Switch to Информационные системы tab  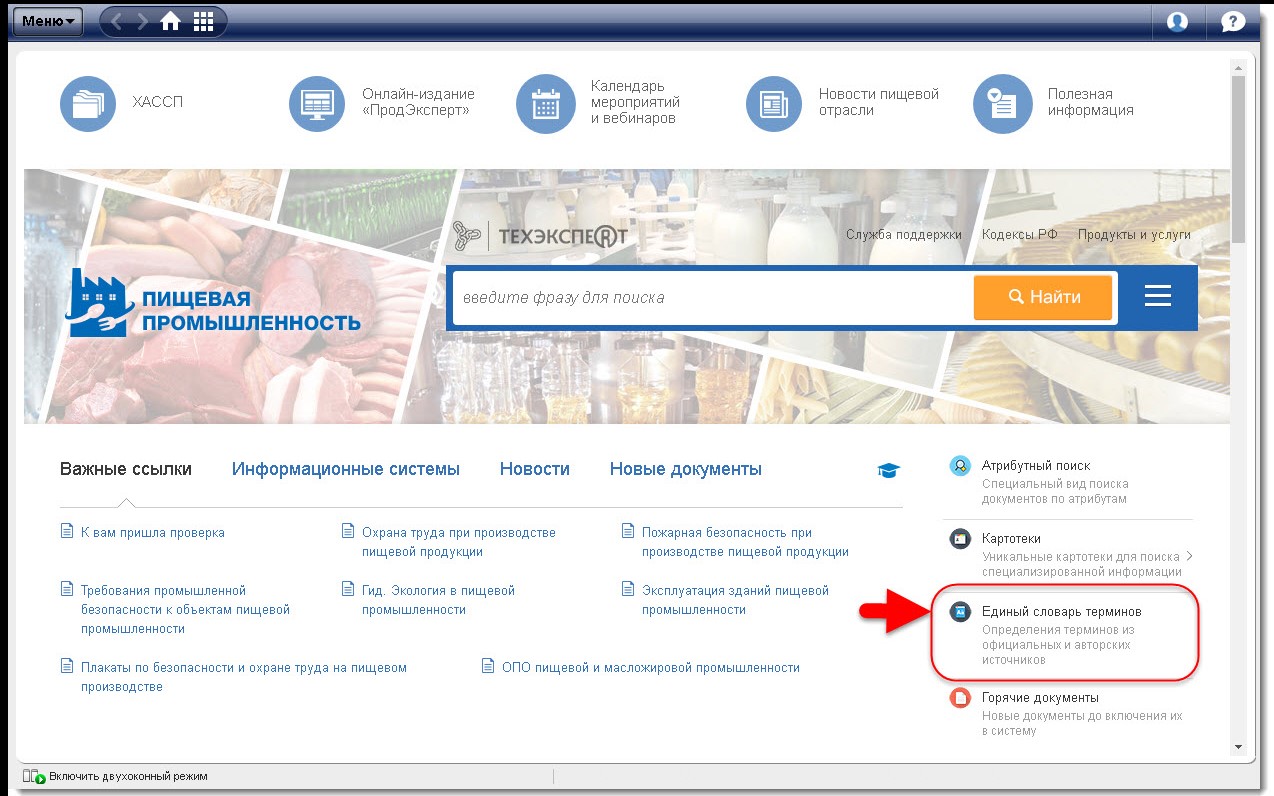tap(346, 469)
